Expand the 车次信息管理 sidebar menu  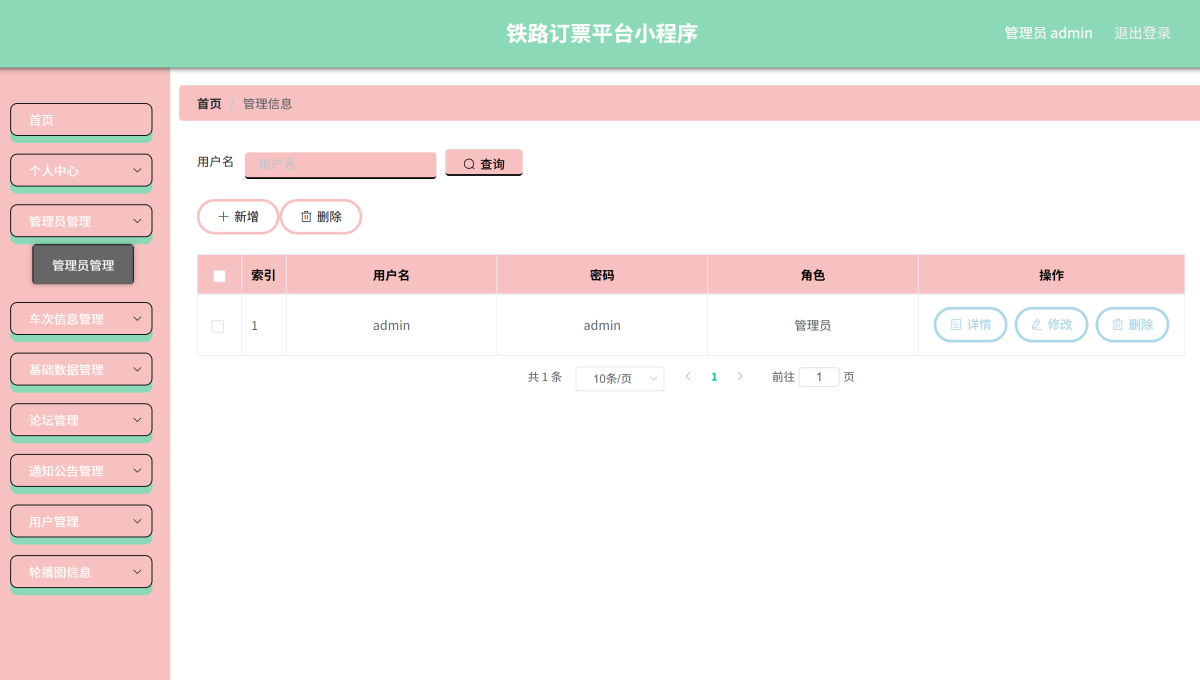[x=81, y=319]
